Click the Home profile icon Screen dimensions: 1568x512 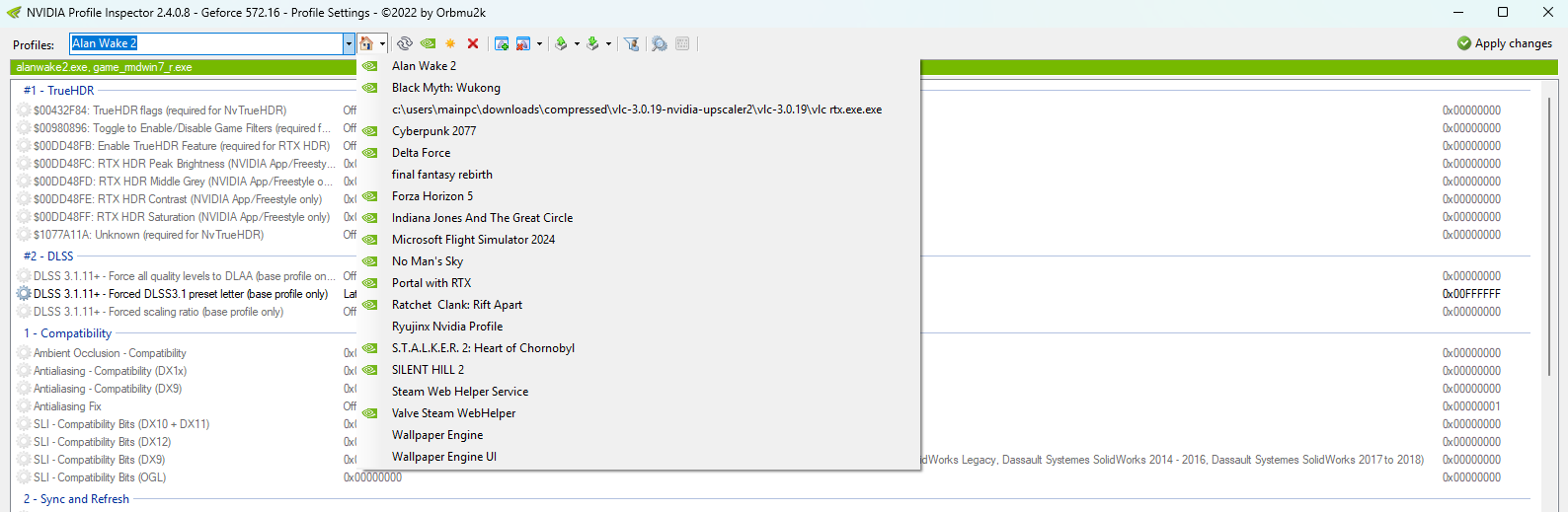366,43
